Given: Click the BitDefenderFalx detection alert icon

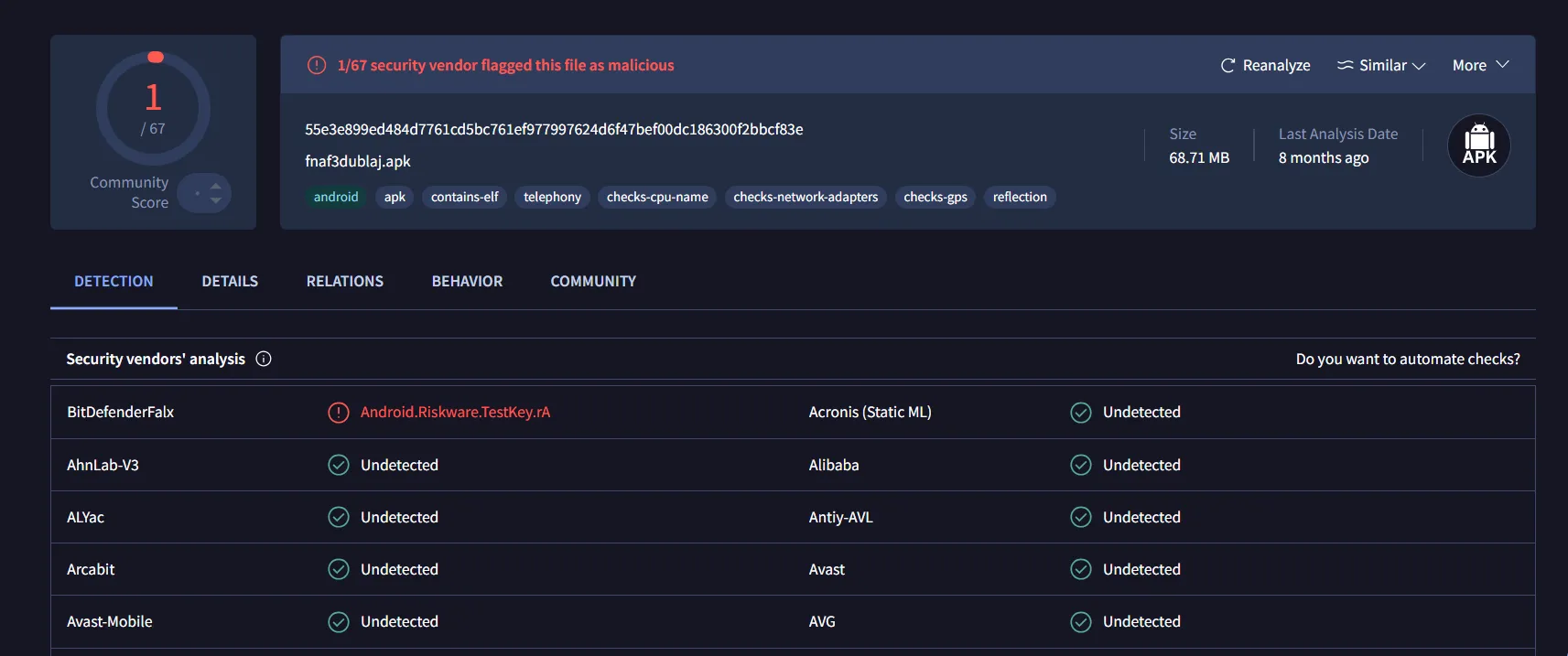Looking at the screenshot, I should pos(339,413).
